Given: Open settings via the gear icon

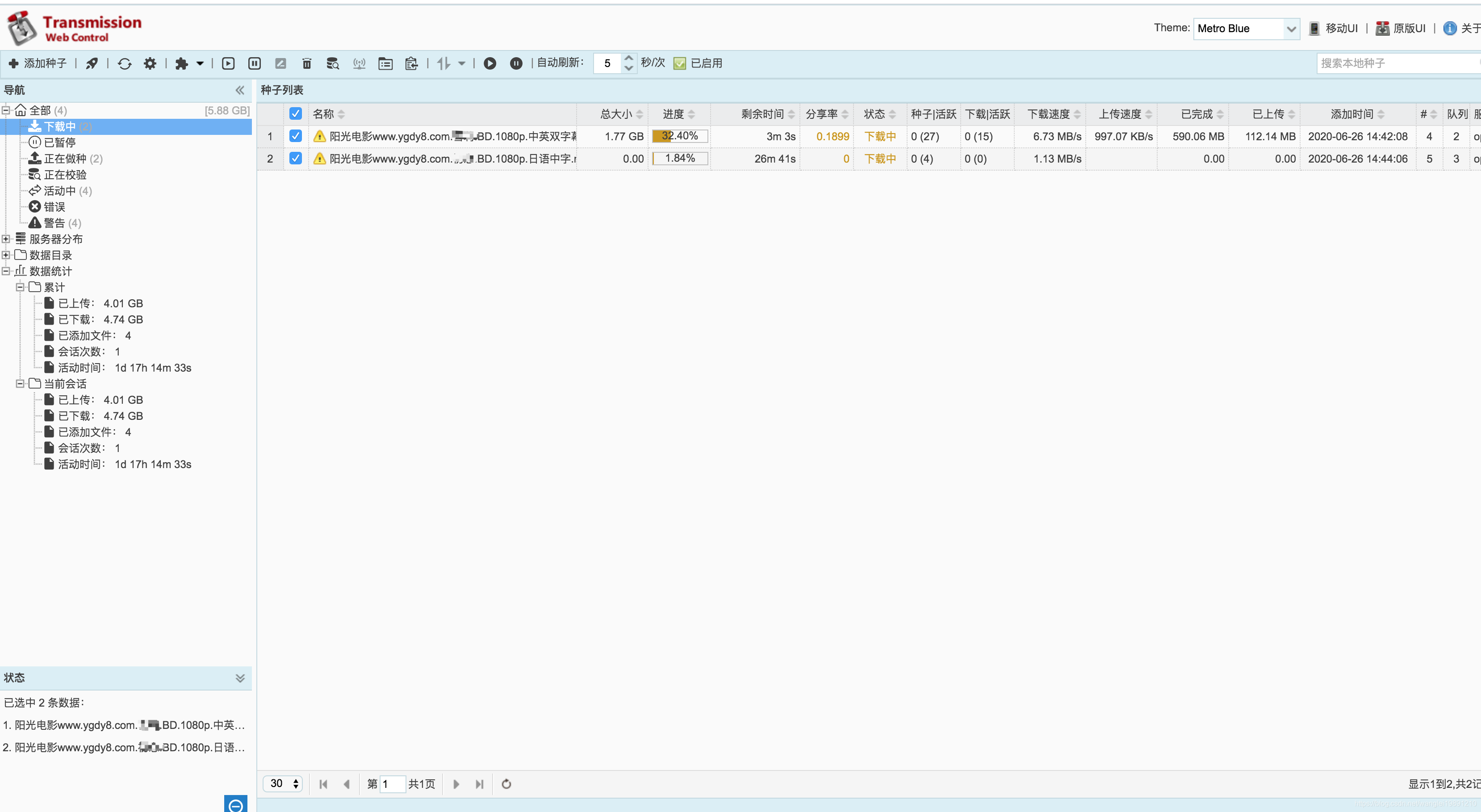Looking at the screenshot, I should pyautogui.click(x=150, y=63).
